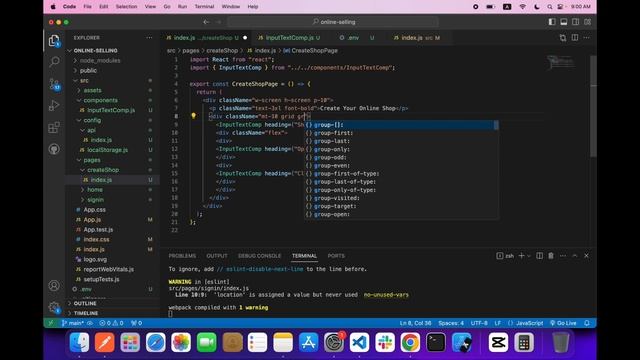Open notifications bell in status bar
Screen dimensions: 640x360
coord(587,323)
